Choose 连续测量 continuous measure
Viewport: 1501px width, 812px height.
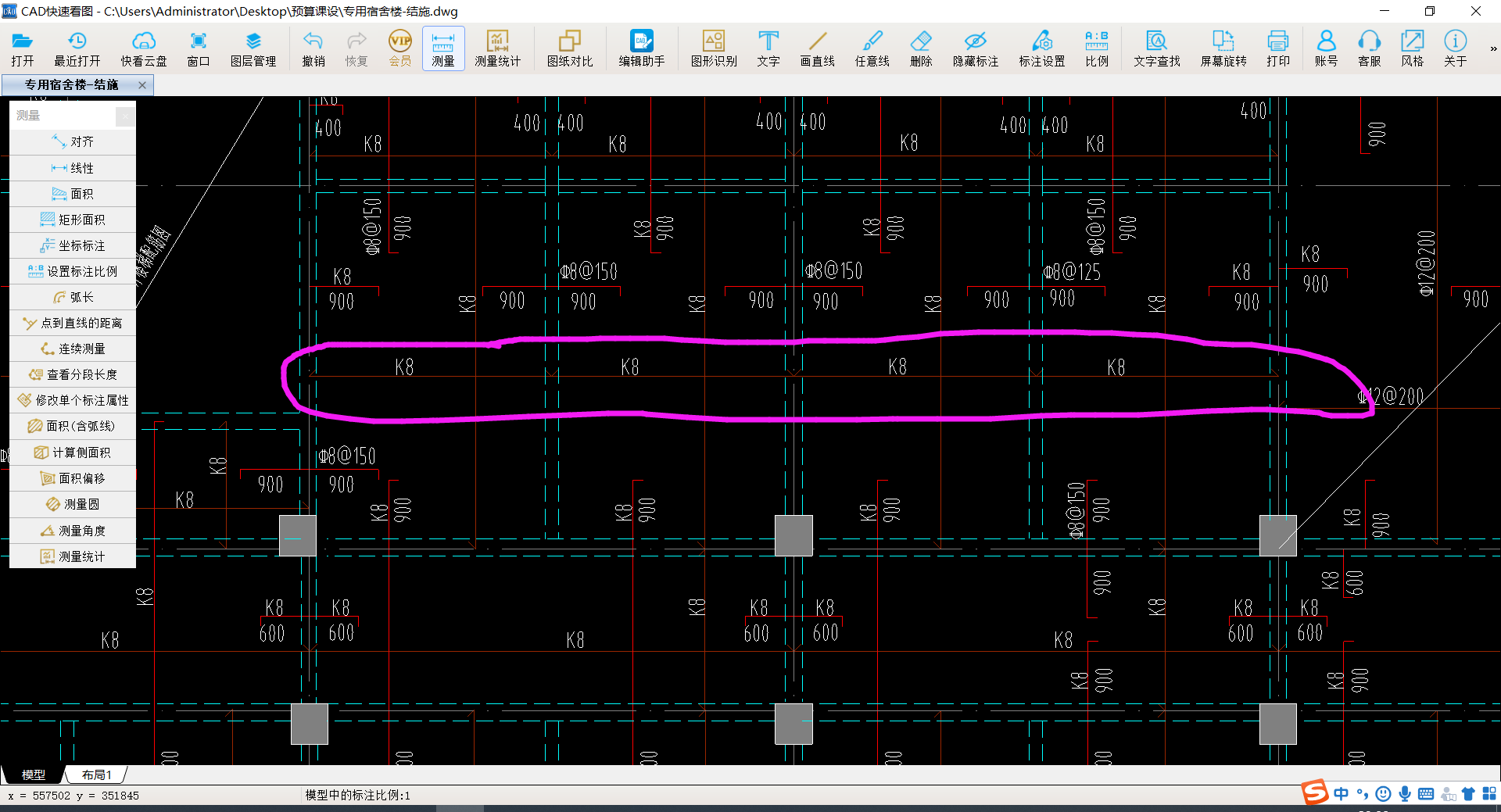(x=73, y=349)
